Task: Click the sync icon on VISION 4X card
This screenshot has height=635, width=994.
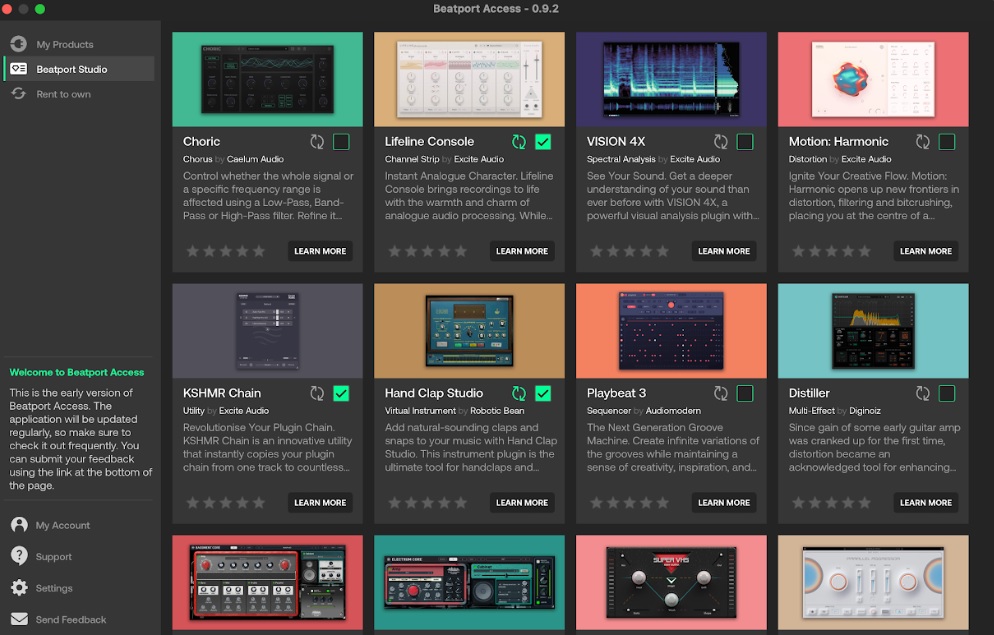Action: click(721, 142)
